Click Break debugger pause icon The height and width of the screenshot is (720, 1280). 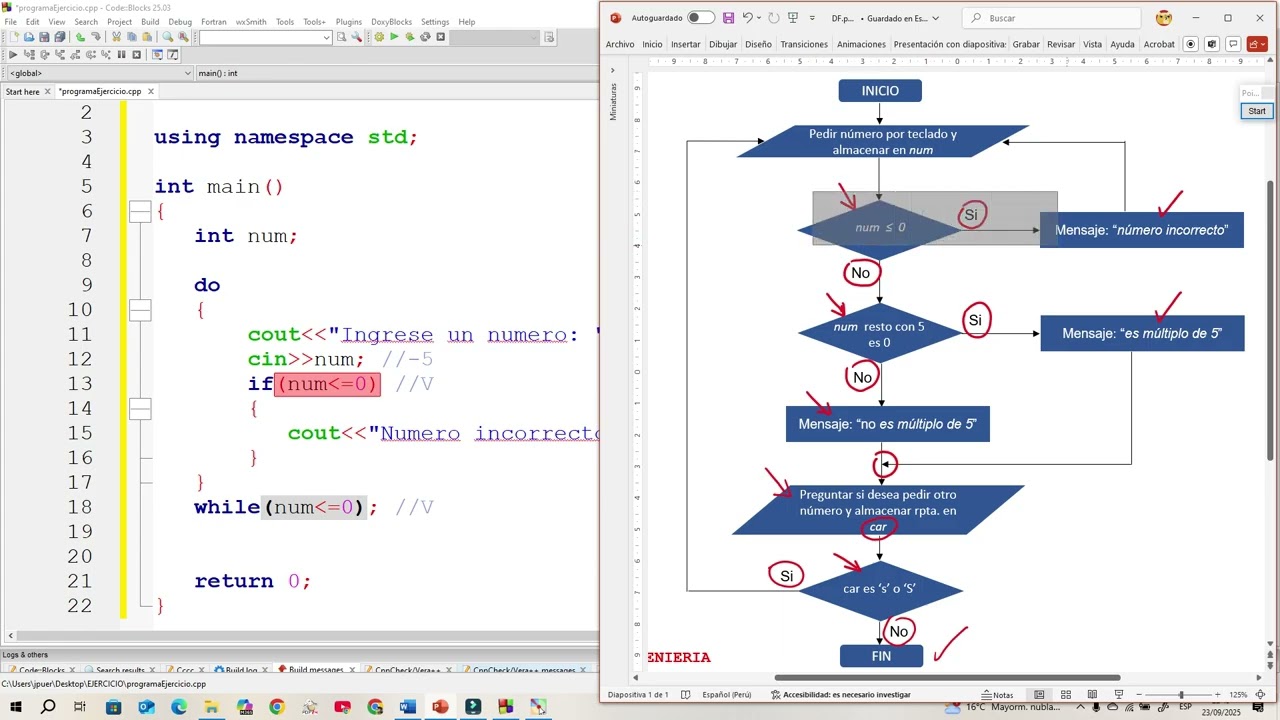tap(121, 55)
